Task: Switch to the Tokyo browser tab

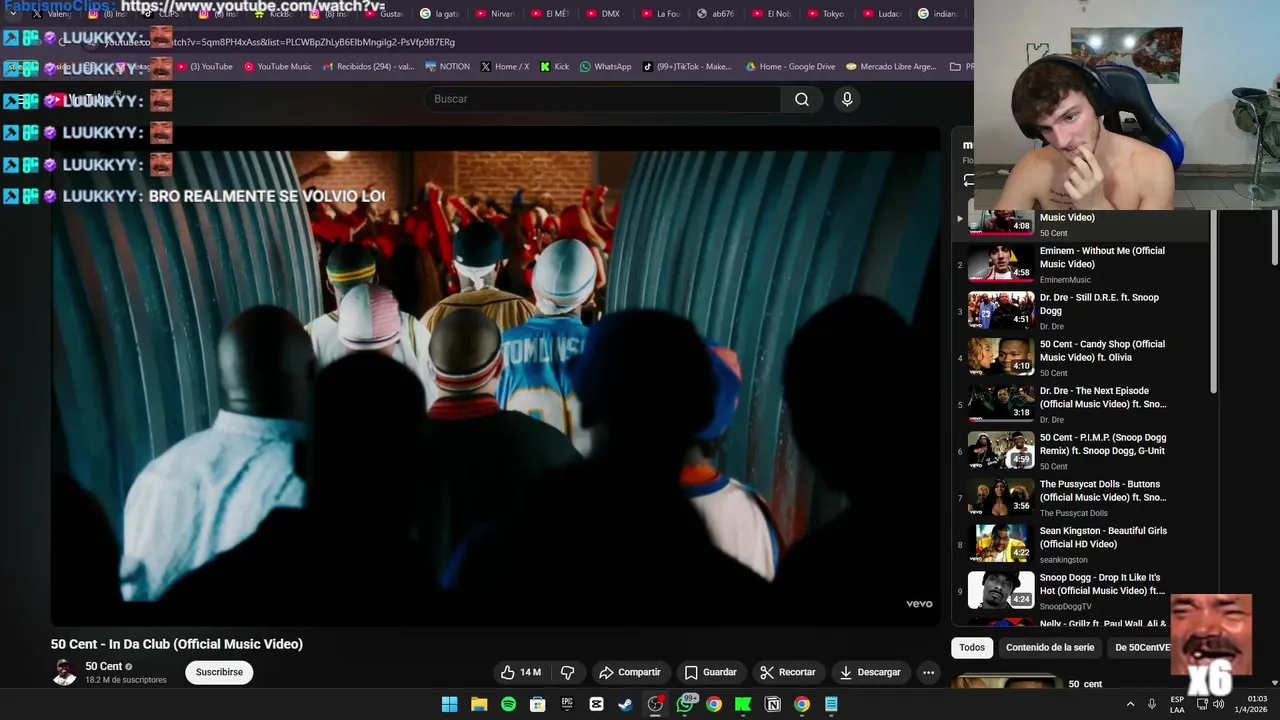Action: [825, 14]
